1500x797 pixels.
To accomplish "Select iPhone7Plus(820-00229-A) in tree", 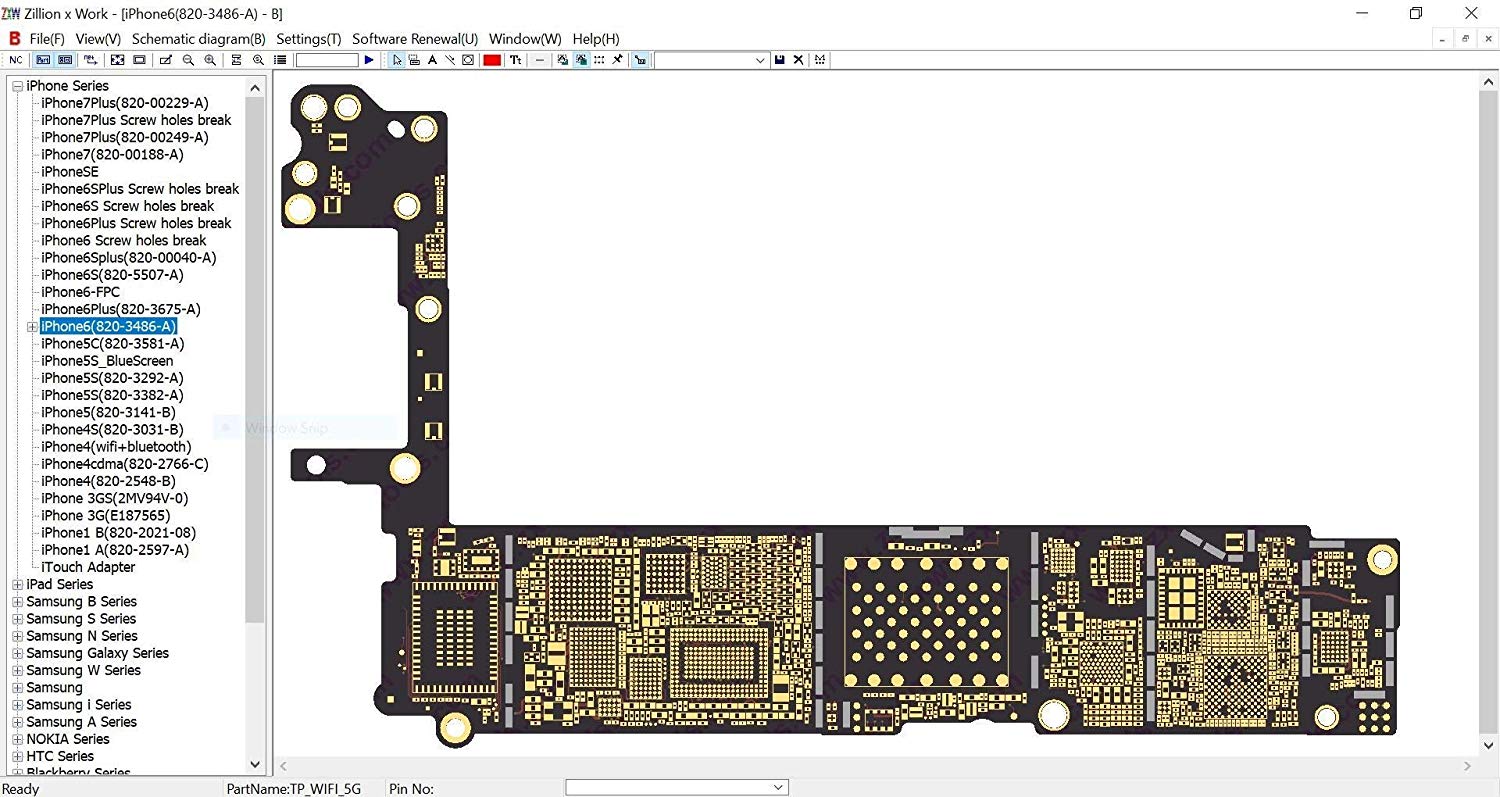I will (125, 103).
